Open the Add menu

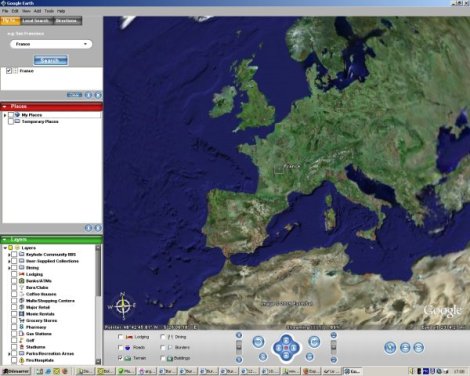[37, 11]
